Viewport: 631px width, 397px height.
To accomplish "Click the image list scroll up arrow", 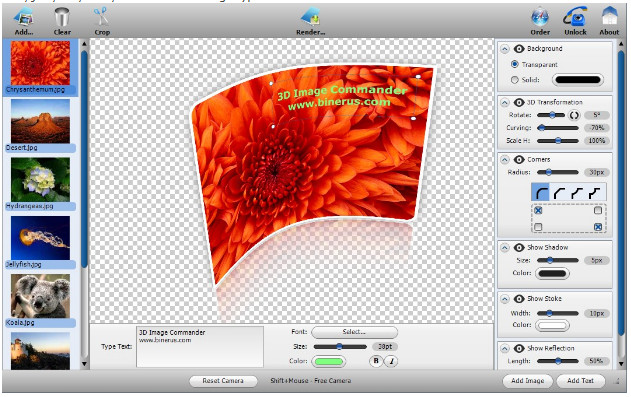I will 84,44.
